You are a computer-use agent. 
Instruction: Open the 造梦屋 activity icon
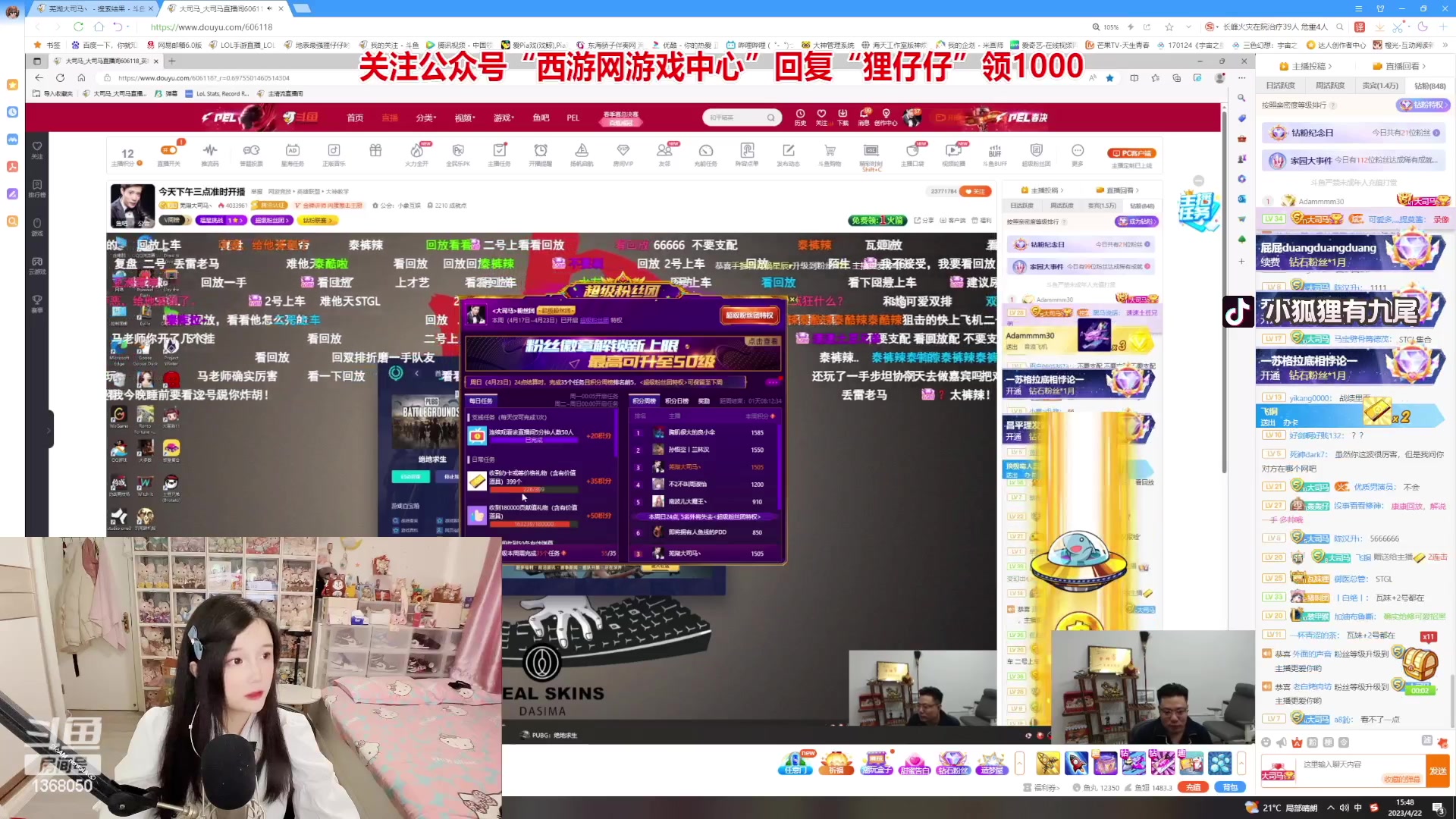(x=991, y=763)
